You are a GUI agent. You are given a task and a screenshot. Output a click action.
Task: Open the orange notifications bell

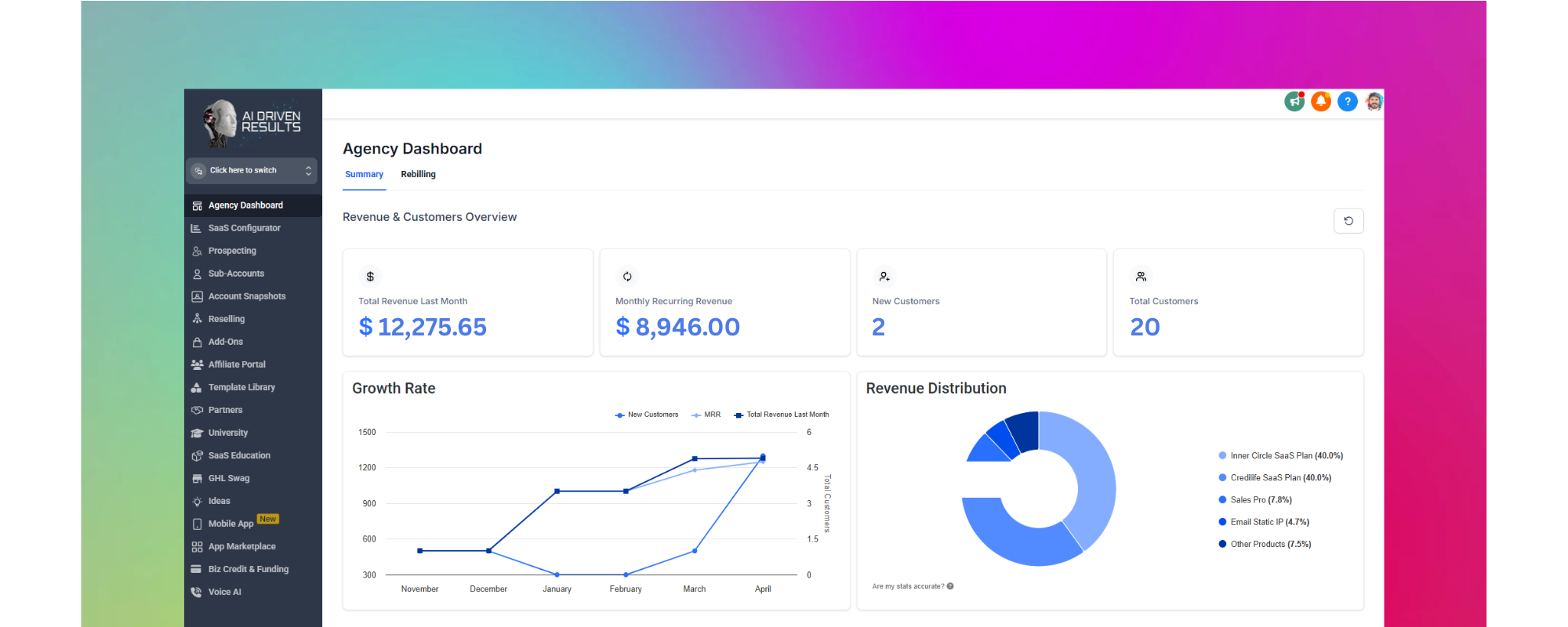coord(1321,101)
